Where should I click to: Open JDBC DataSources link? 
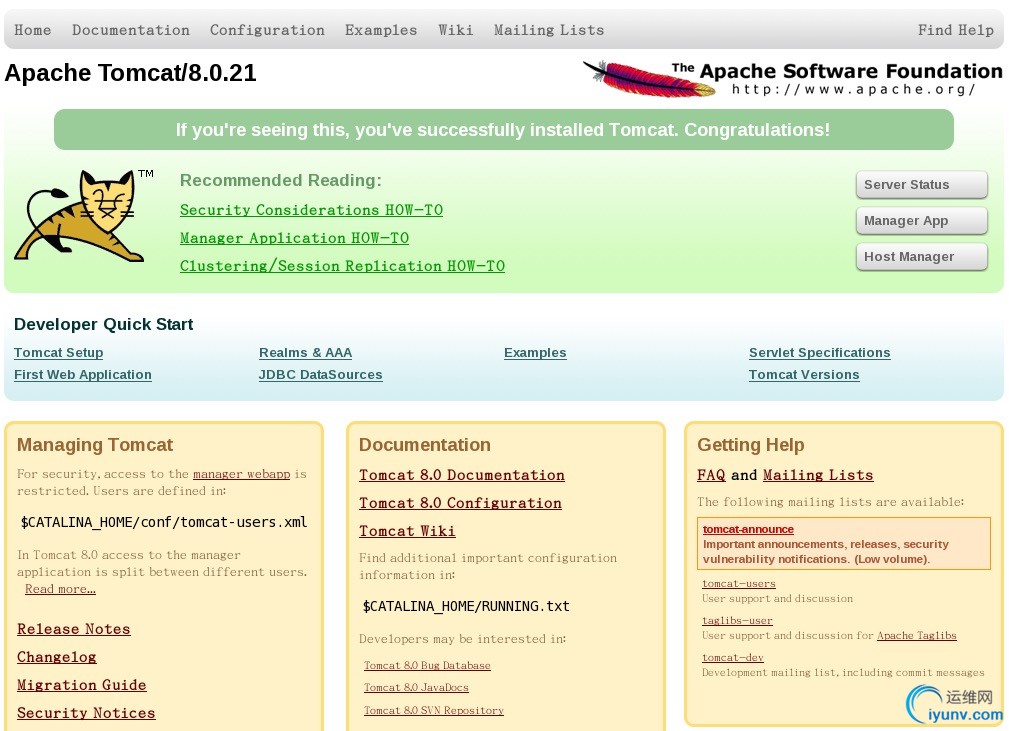point(320,375)
